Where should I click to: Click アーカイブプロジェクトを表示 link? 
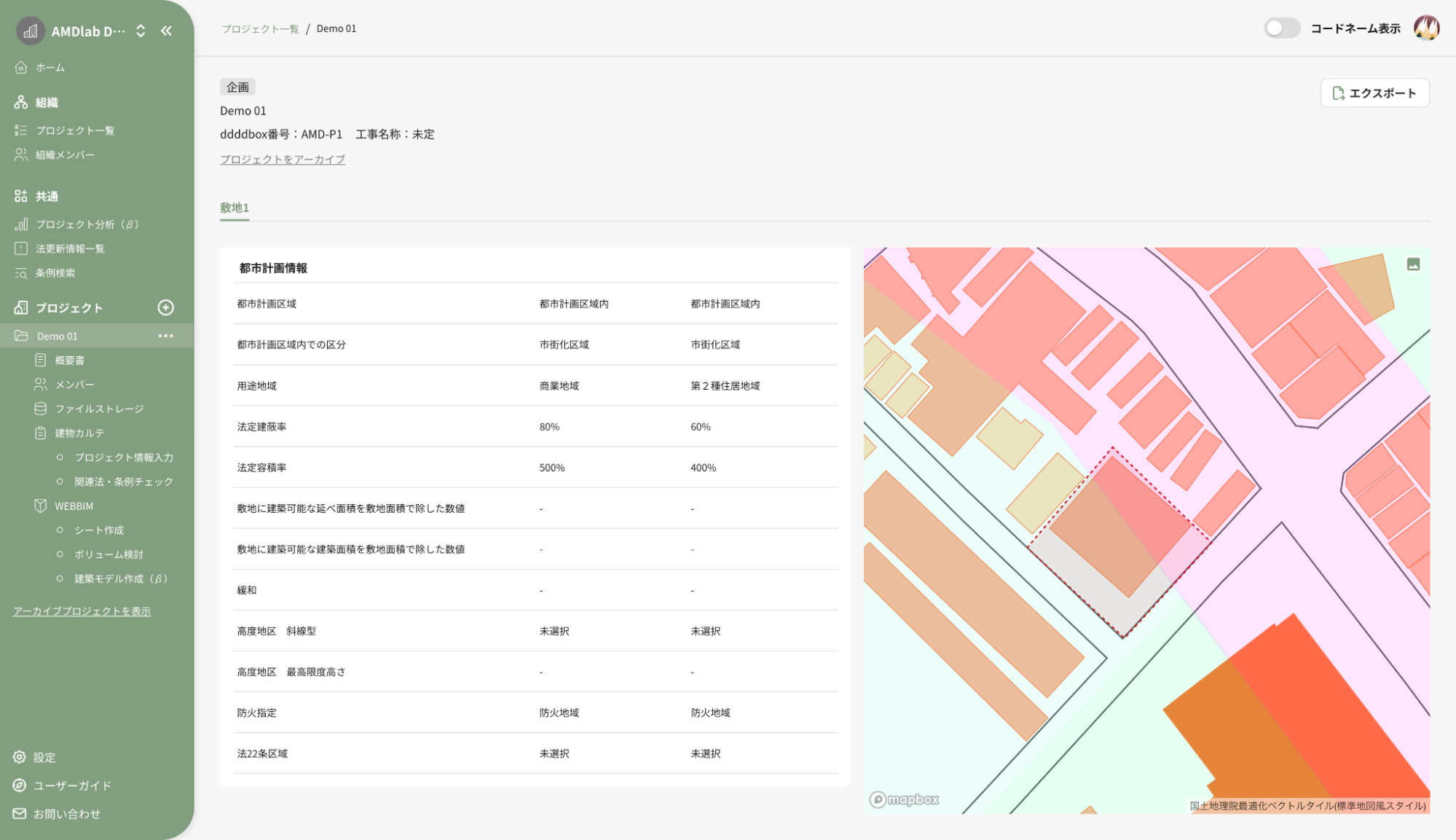[82, 611]
